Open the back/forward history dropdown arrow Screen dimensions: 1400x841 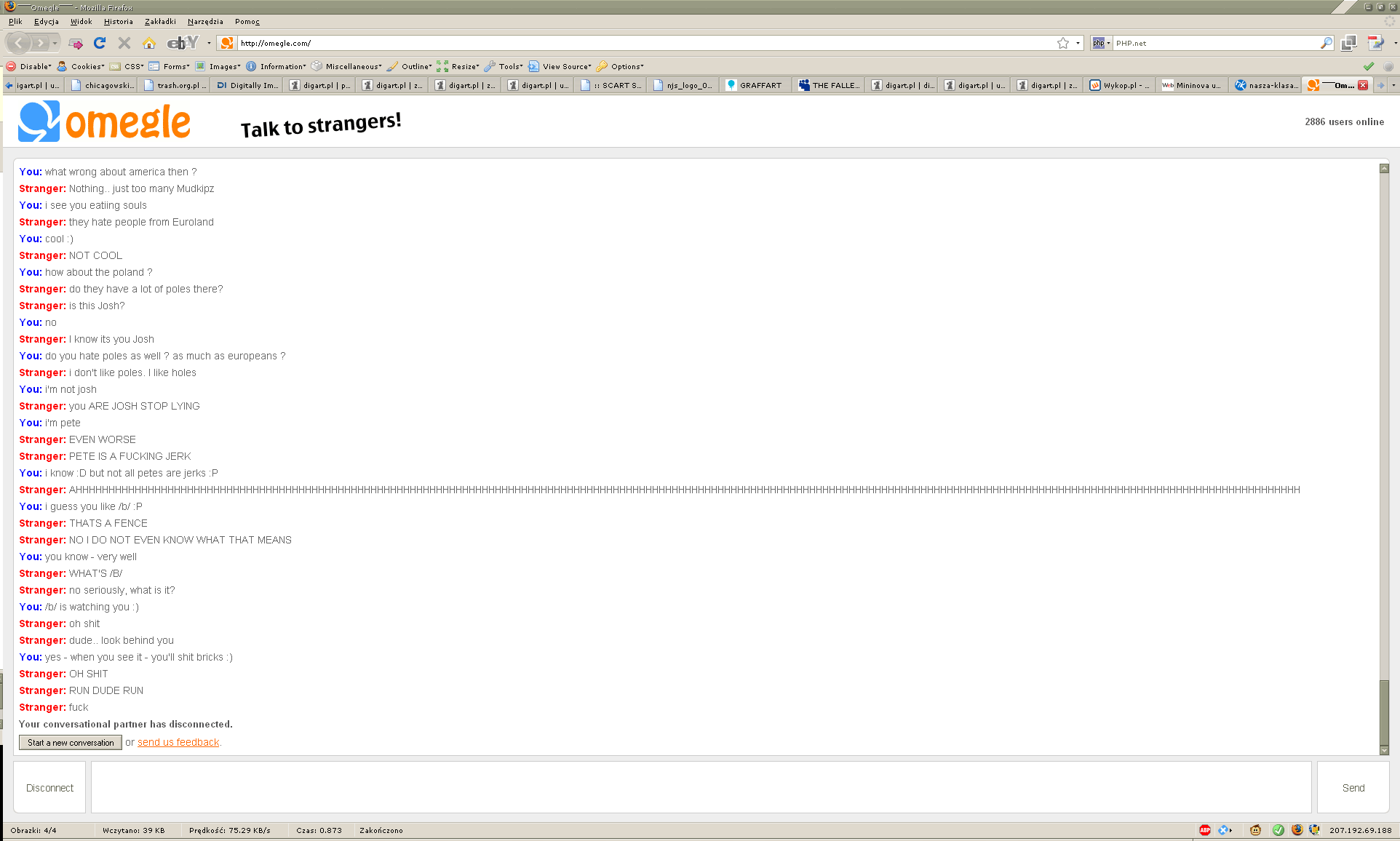[x=55, y=43]
